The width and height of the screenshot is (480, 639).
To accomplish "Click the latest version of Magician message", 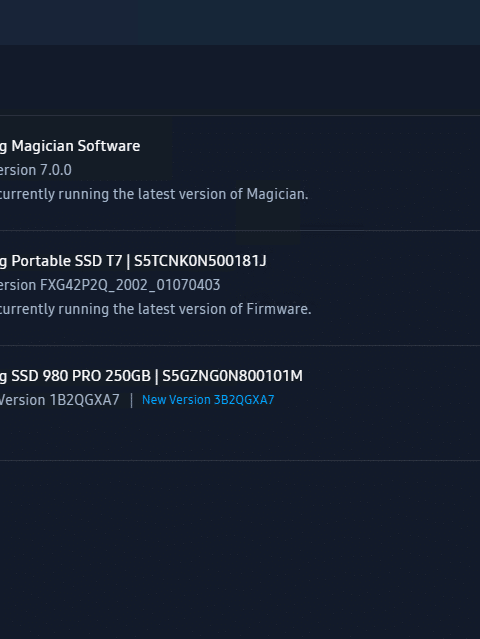I will (154, 194).
